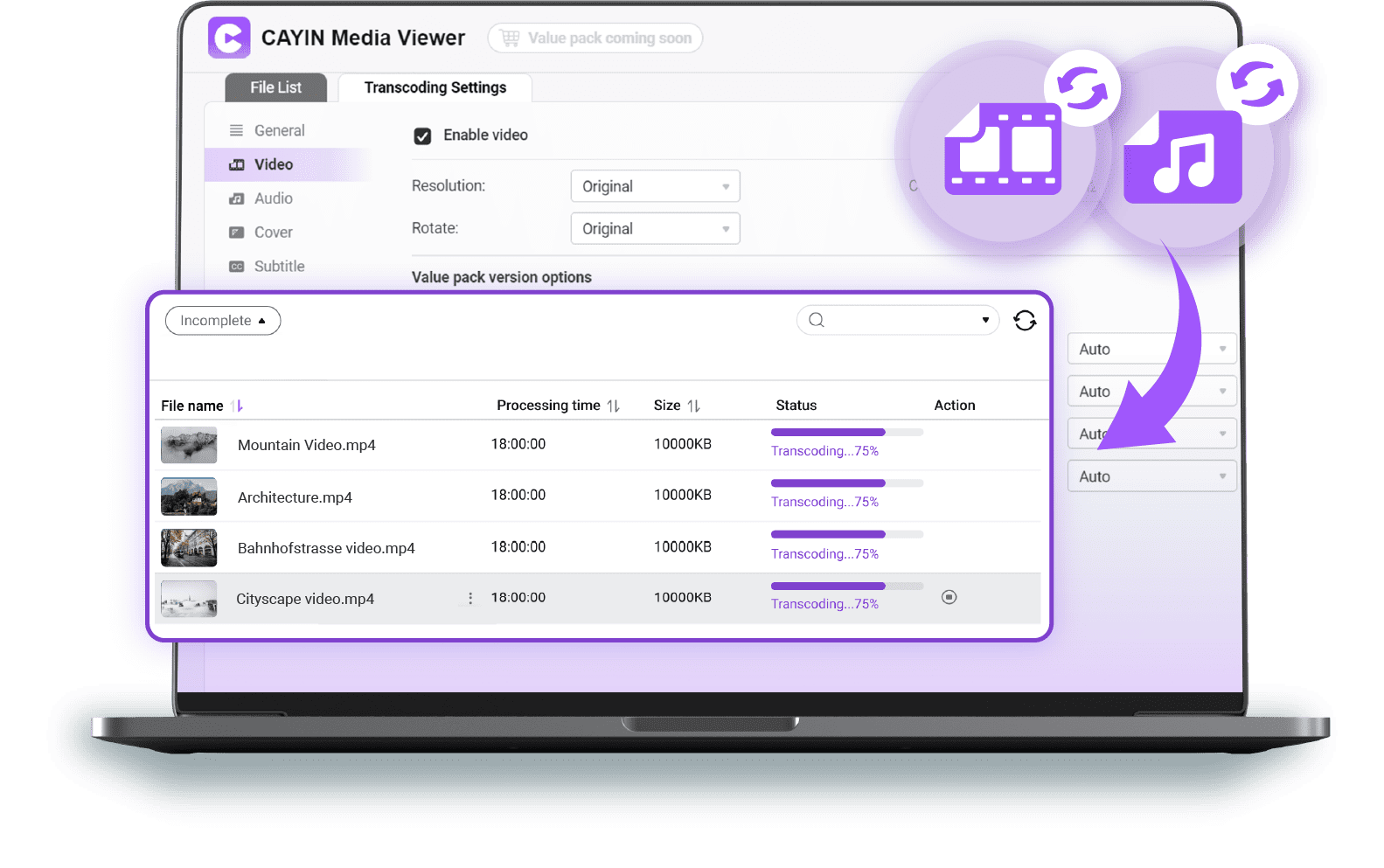Image resolution: width=1384 pixels, height=868 pixels.
Task: Click the Video sidebar film icon
Action: 236,164
